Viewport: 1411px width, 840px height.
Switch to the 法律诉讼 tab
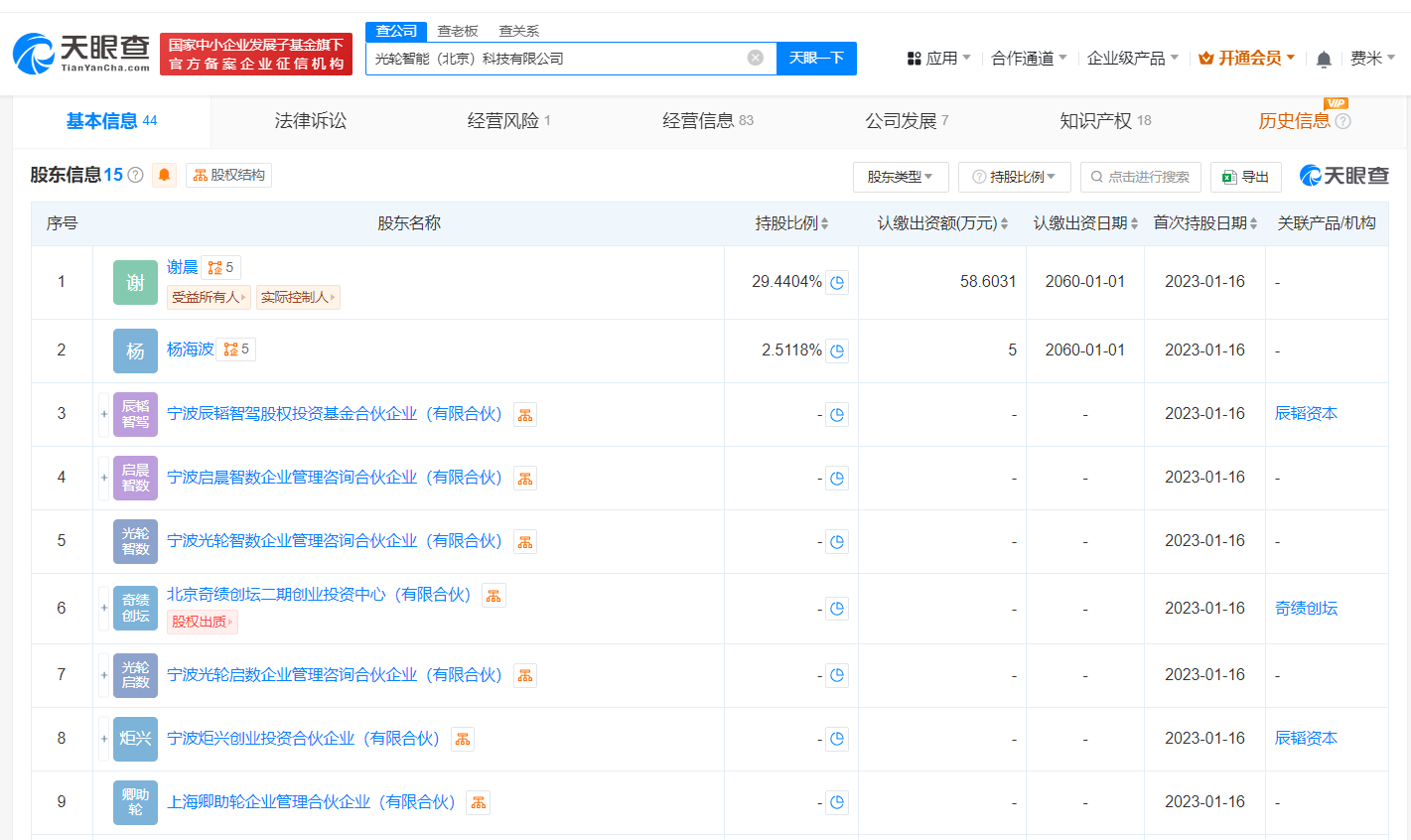point(309,120)
